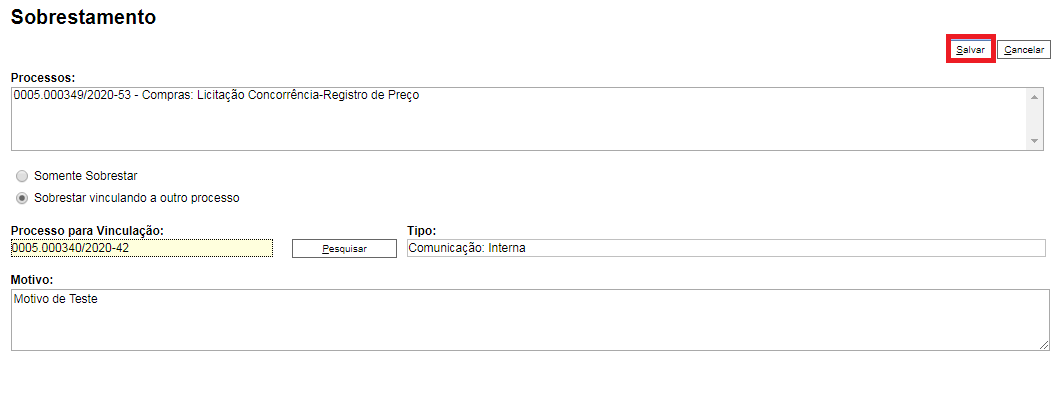Screen dimensions: 1062x398
Task: Click the Tipo field showing Comunicação: Interna
Action: (x=726, y=248)
